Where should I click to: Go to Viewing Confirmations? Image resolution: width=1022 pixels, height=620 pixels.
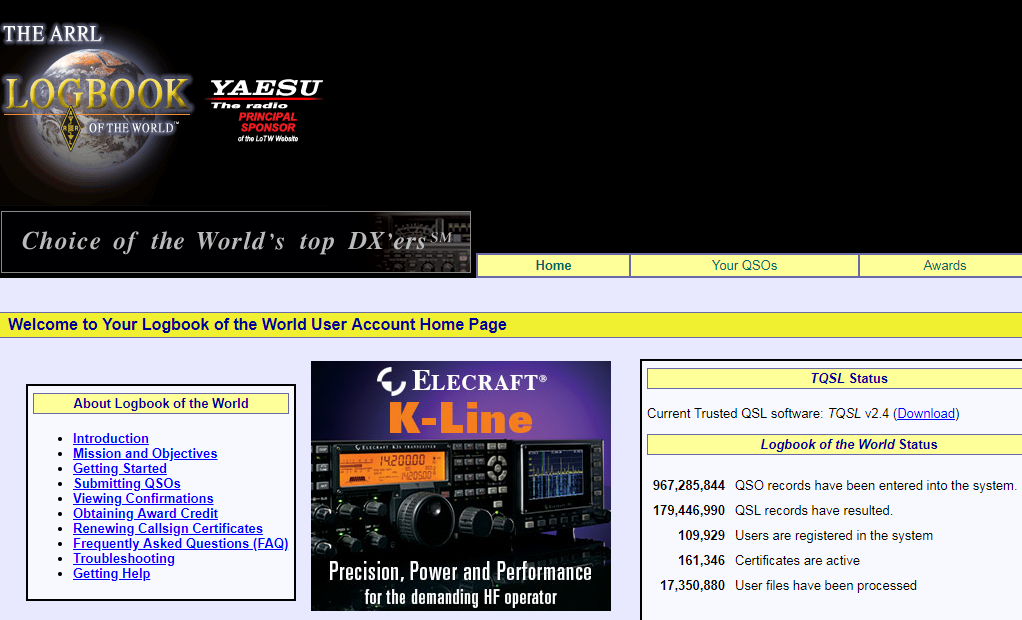(x=143, y=499)
